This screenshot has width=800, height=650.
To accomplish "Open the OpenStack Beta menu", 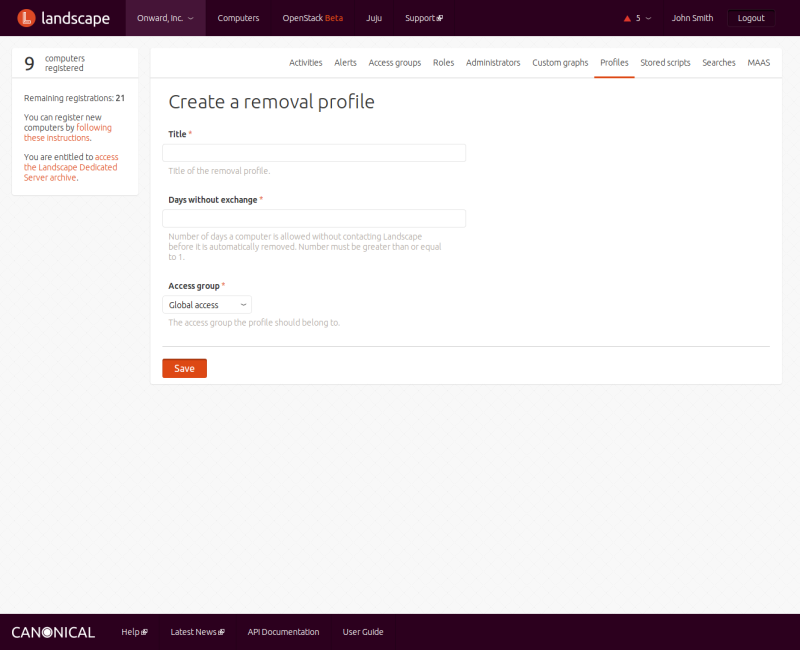I will coord(312,18).
